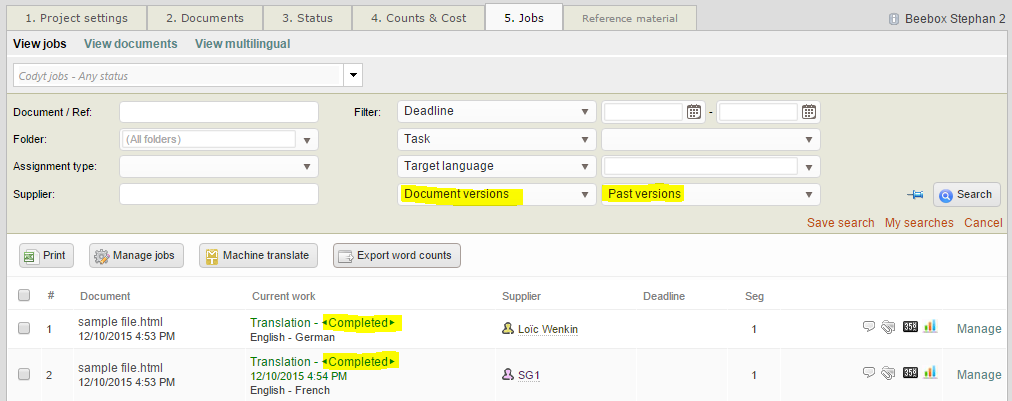Switch to the 4. Counts & Cost tab

point(418,18)
